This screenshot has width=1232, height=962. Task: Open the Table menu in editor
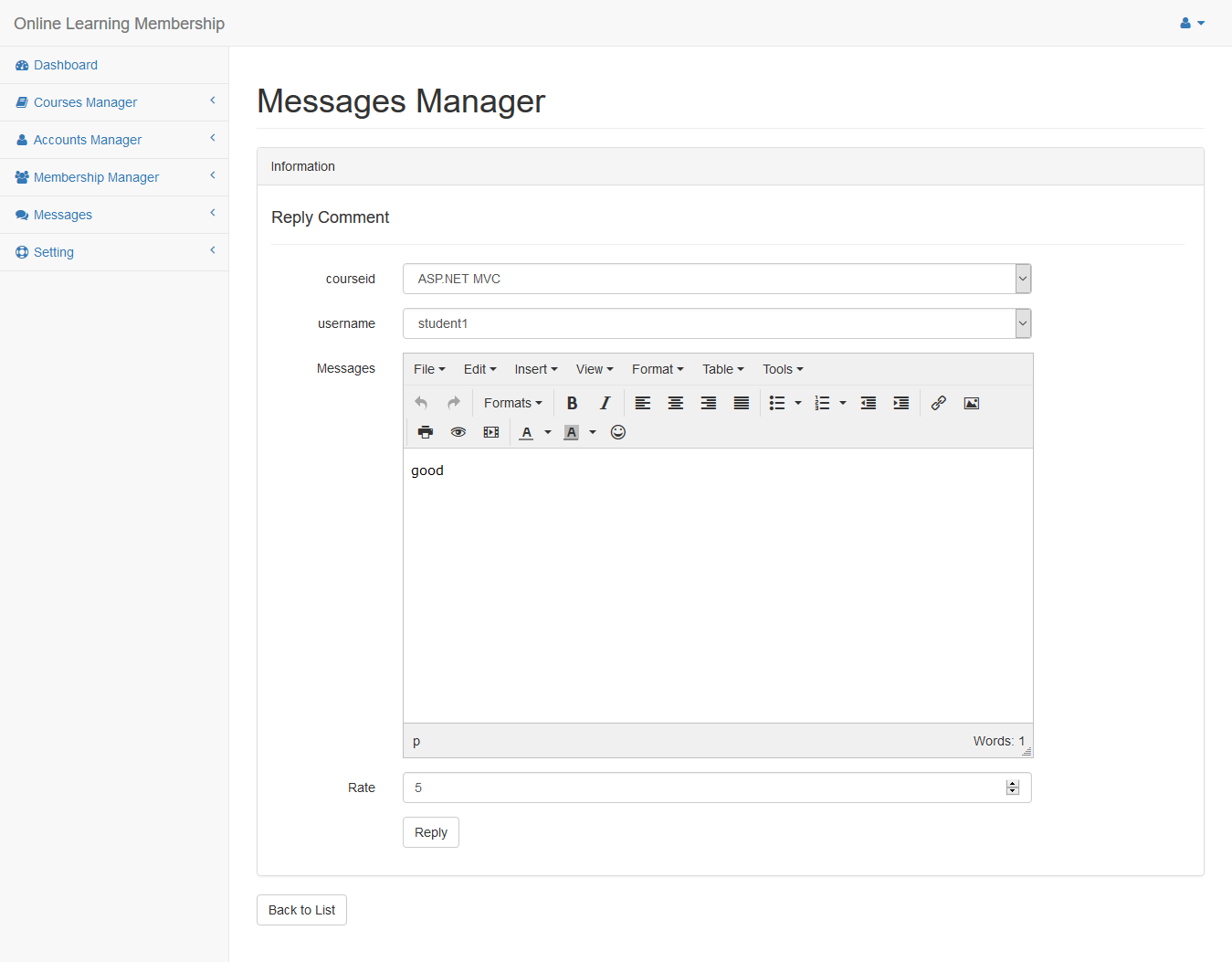click(722, 369)
